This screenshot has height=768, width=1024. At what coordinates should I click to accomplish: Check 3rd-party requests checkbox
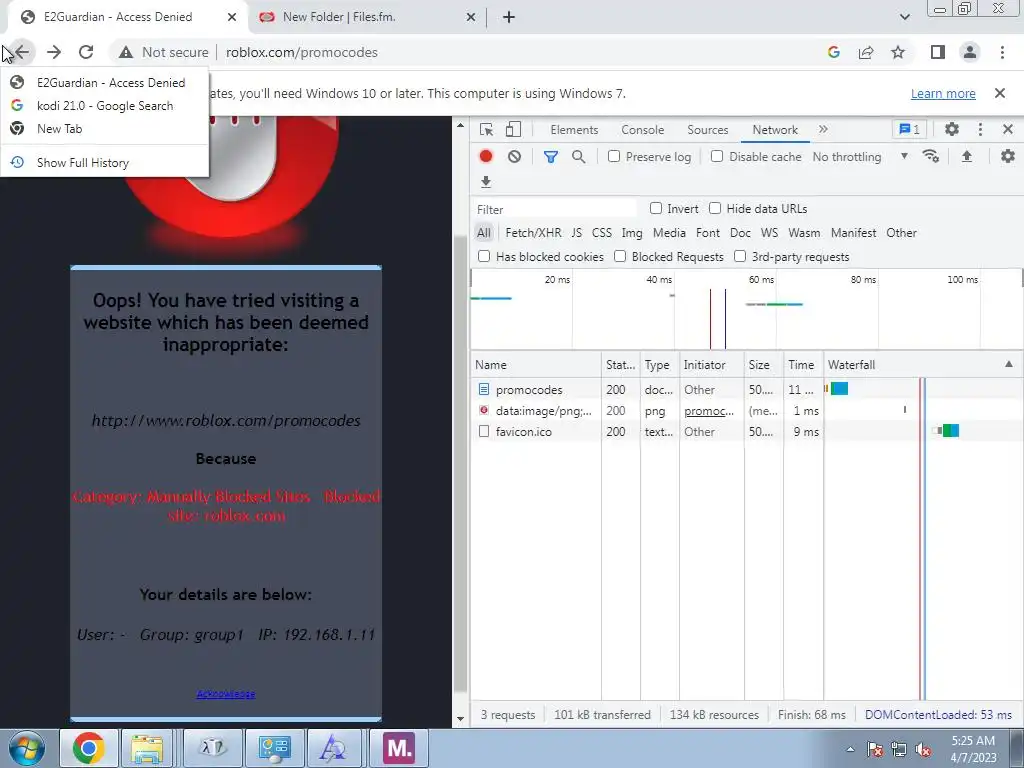(740, 256)
